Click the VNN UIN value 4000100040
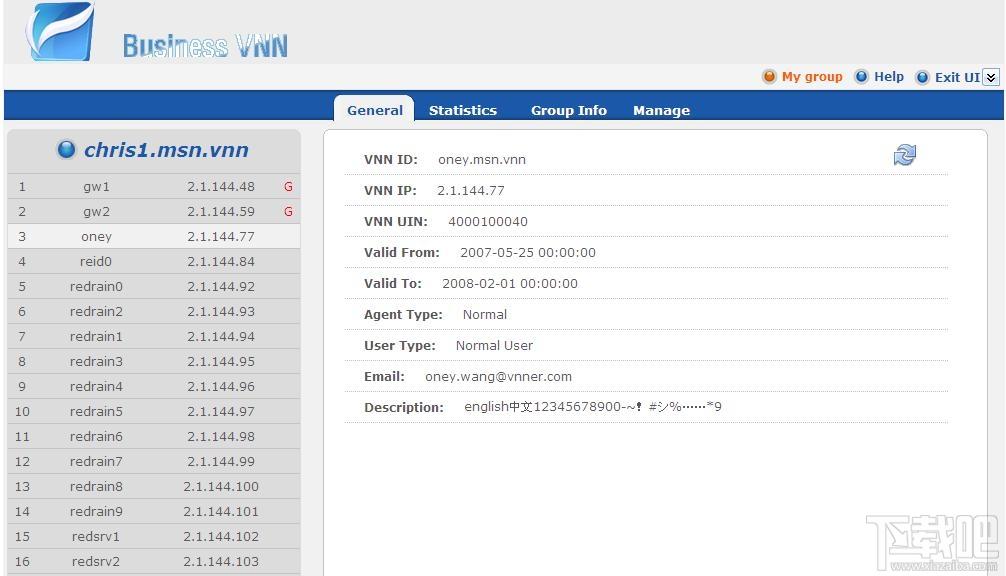Viewport: 1006px width, 576px height. pyautogui.click(x=488, y=222)
